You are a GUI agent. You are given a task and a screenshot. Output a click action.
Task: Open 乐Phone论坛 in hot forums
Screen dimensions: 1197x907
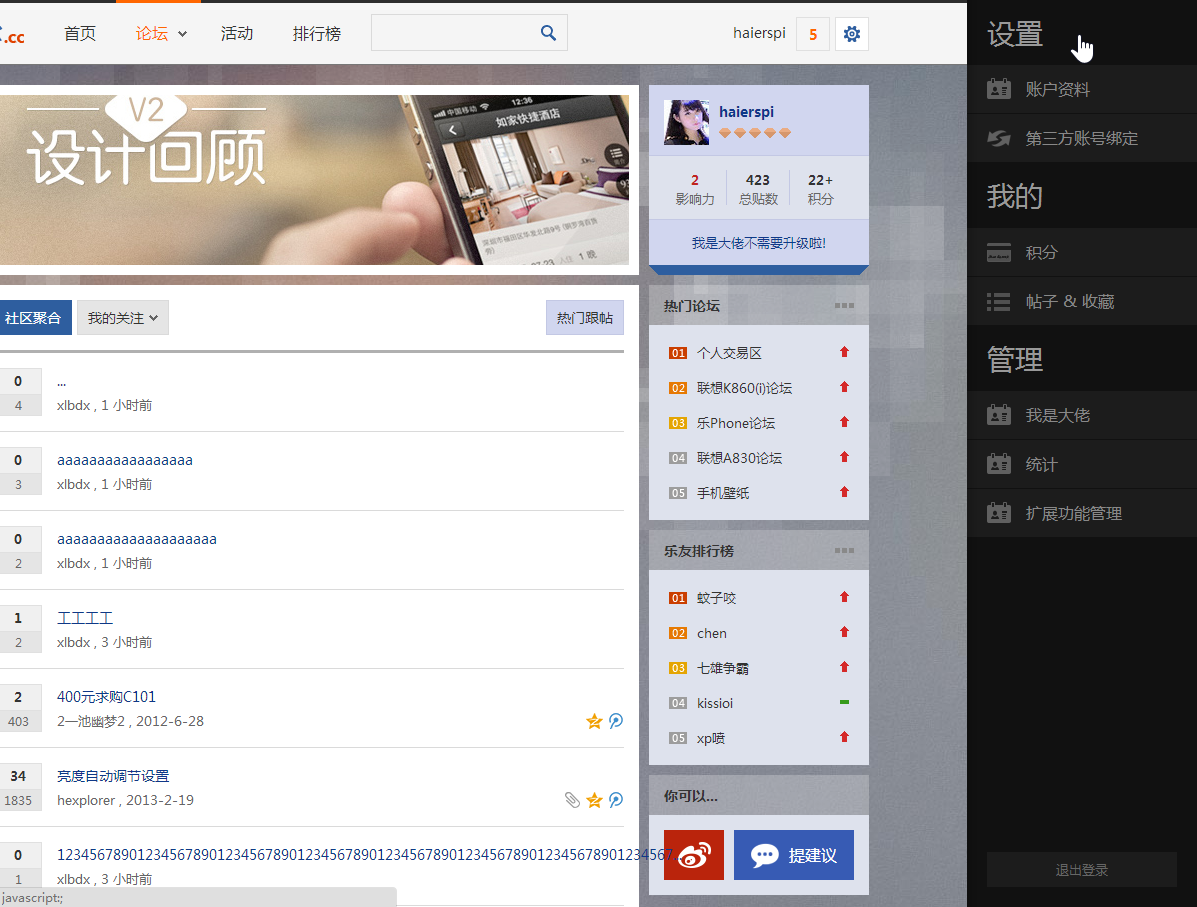click(x=736, y=423)
